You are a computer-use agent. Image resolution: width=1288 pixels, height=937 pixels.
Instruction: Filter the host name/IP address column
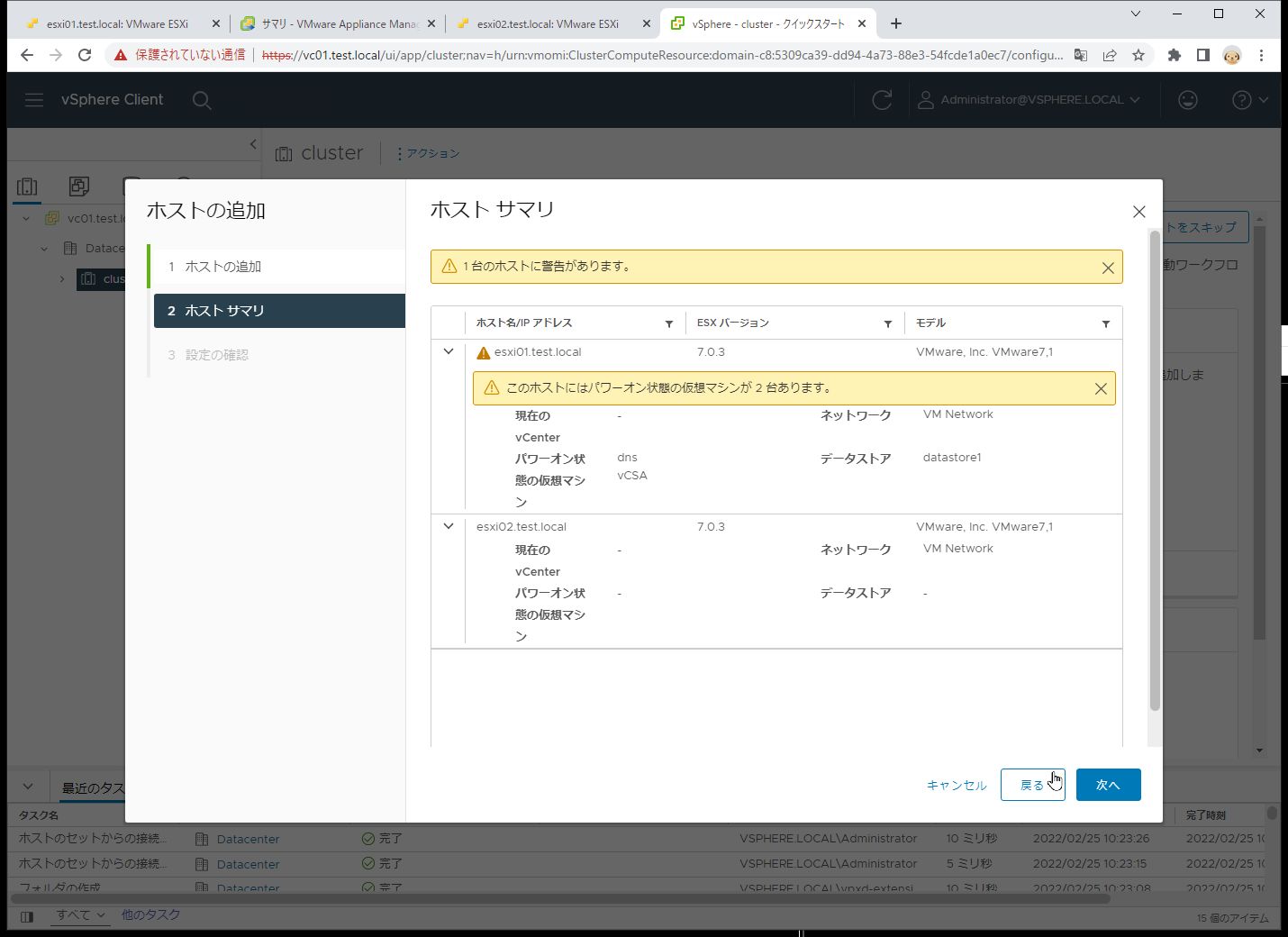point(669,323)
